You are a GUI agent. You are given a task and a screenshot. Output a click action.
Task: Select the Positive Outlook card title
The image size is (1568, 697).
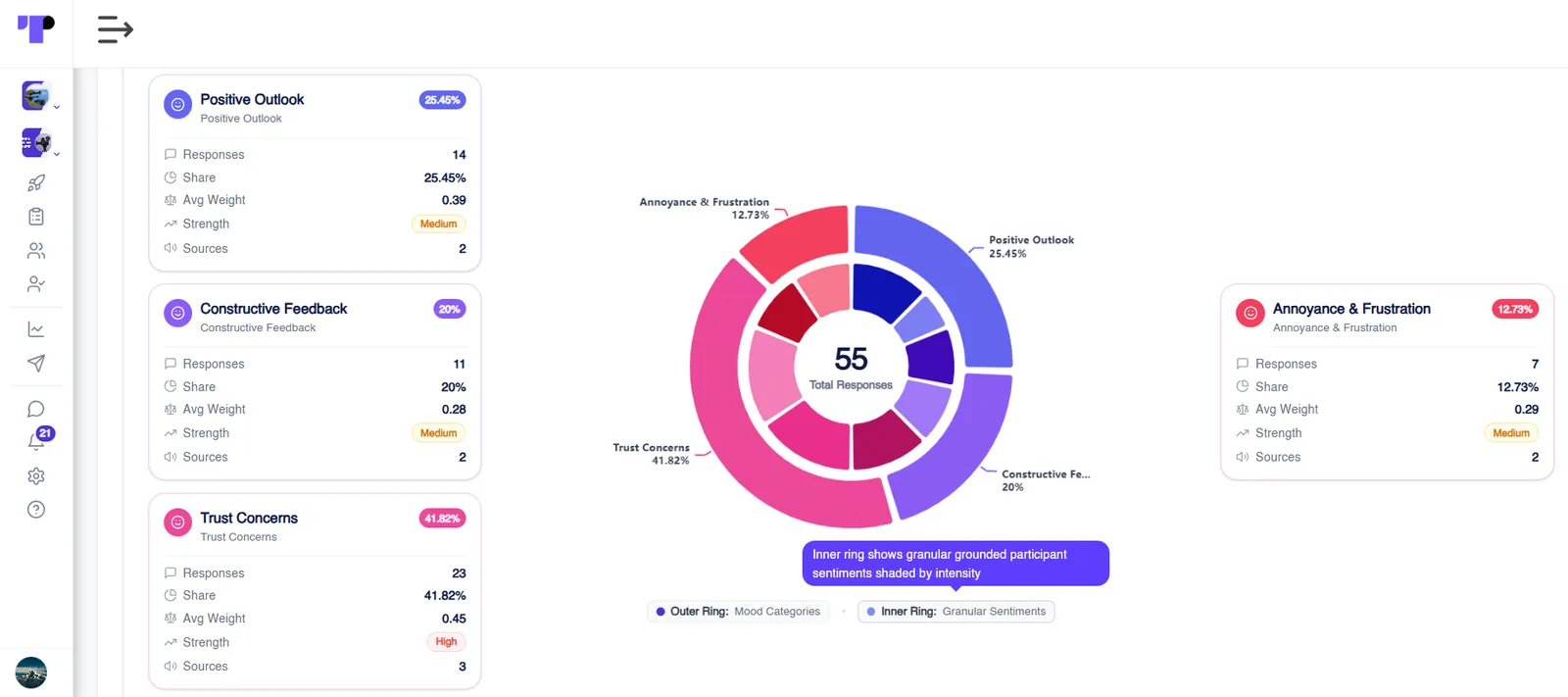[x=252, y=100]
